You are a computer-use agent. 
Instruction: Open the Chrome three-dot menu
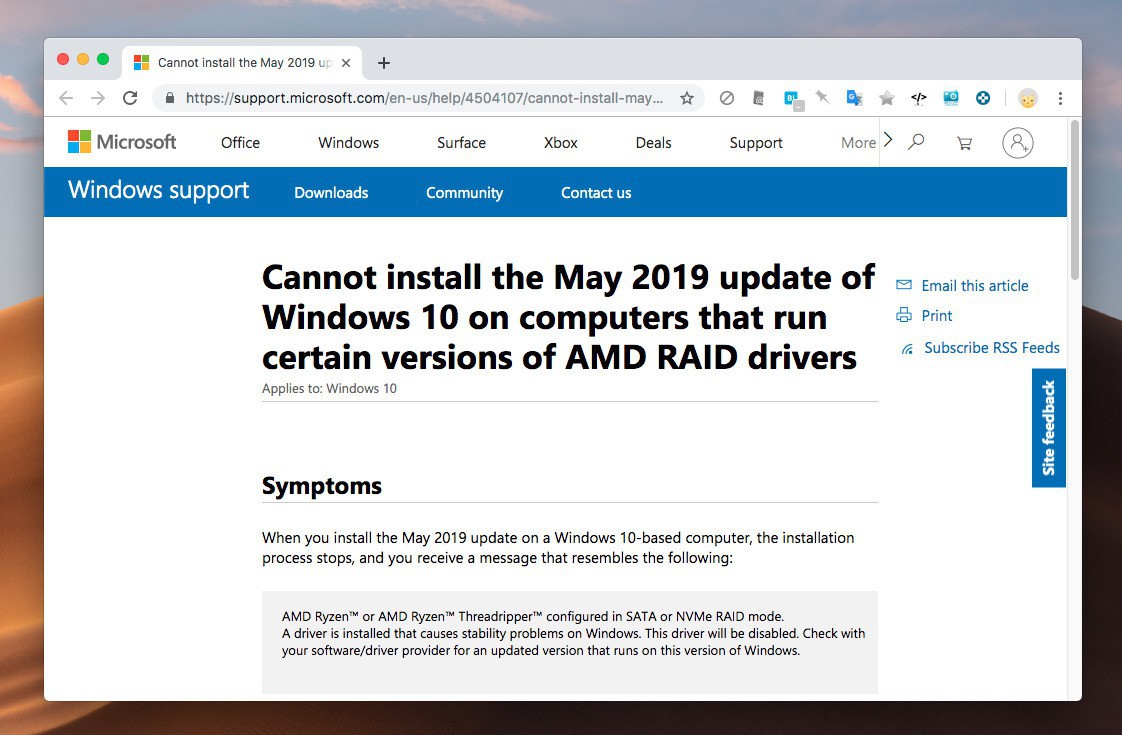pyautogui.click(x=1060, y=98)
